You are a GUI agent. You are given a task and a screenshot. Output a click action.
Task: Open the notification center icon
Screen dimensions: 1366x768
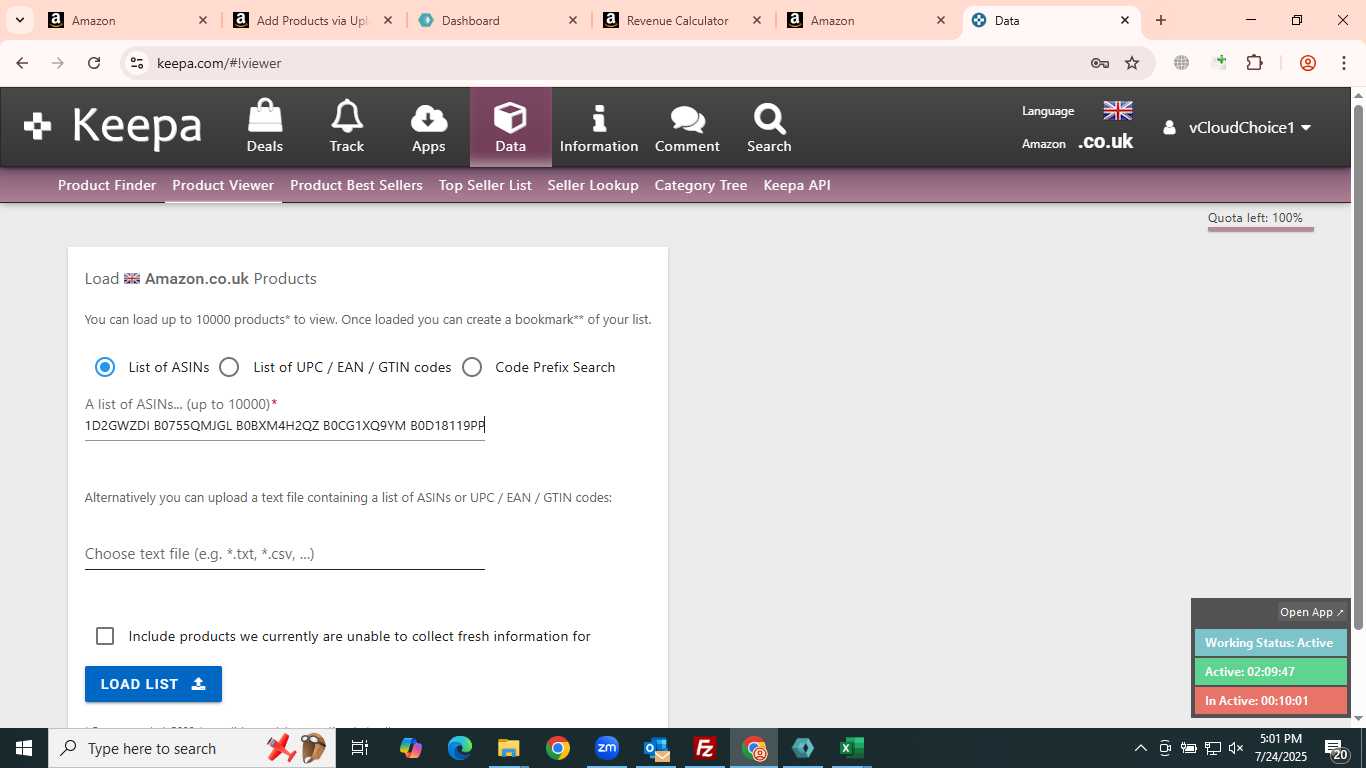[x=1336, y=748]
